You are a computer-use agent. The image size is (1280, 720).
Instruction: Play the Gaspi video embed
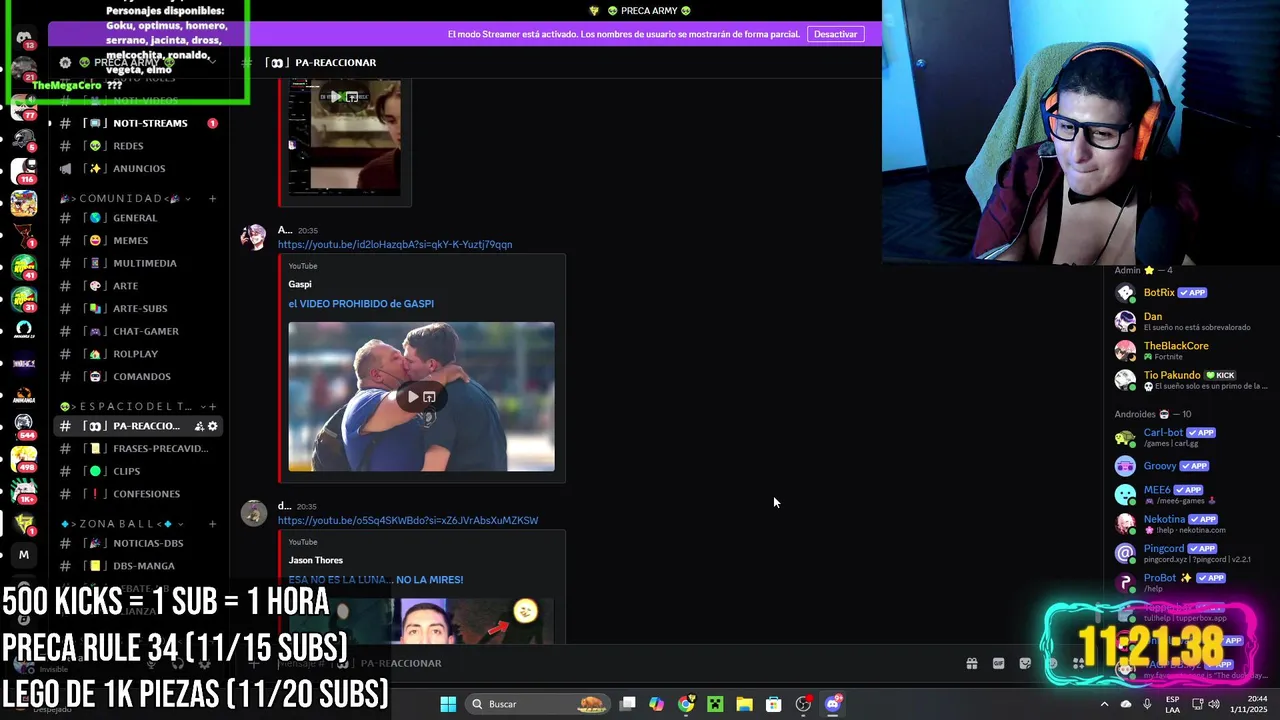[x=413, y=397]
